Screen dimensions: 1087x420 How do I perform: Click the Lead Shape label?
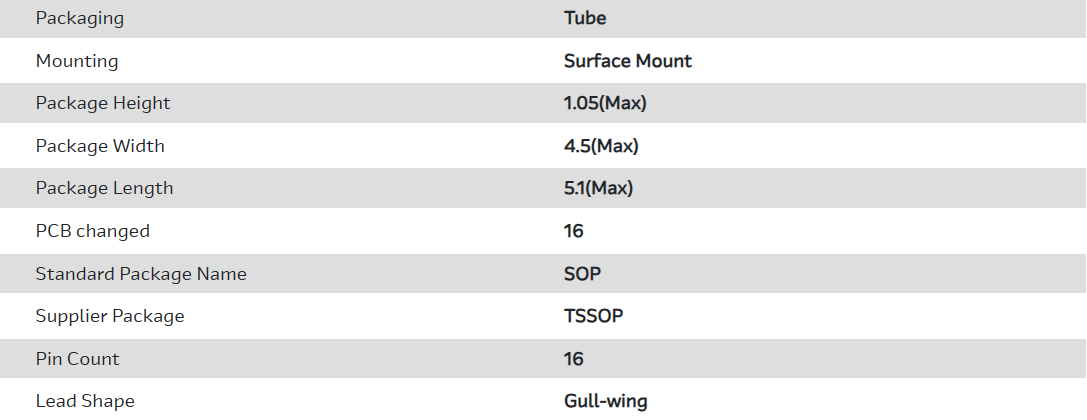[x=85, y=401]
